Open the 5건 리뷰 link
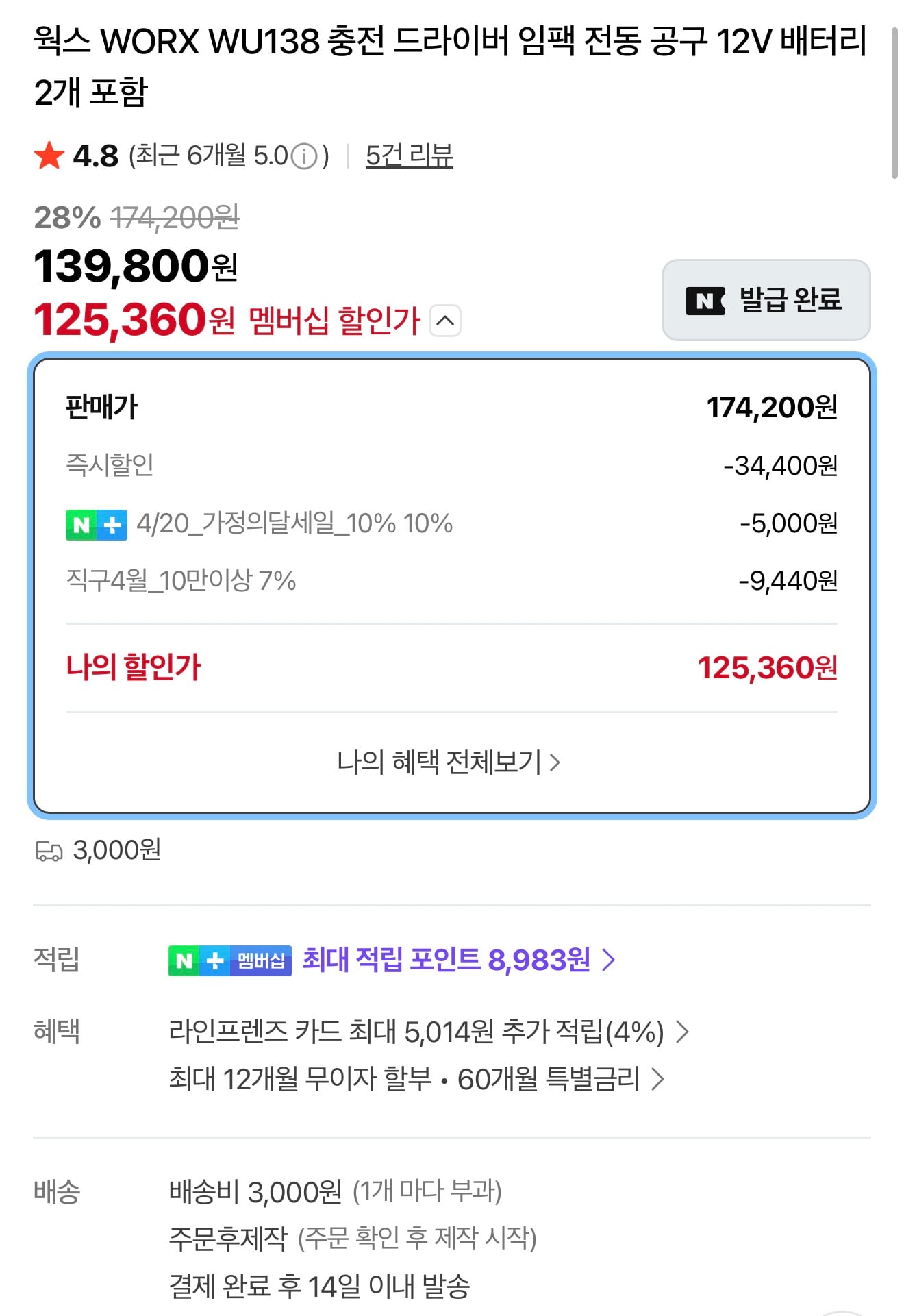The image size is (904, 1316). 409,156
